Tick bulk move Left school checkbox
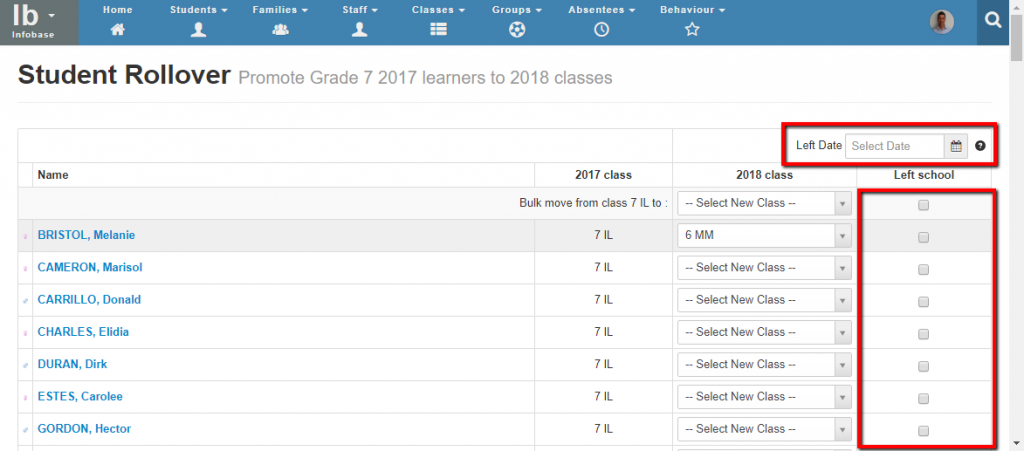 pyautogui.click(x=923, y=205)
